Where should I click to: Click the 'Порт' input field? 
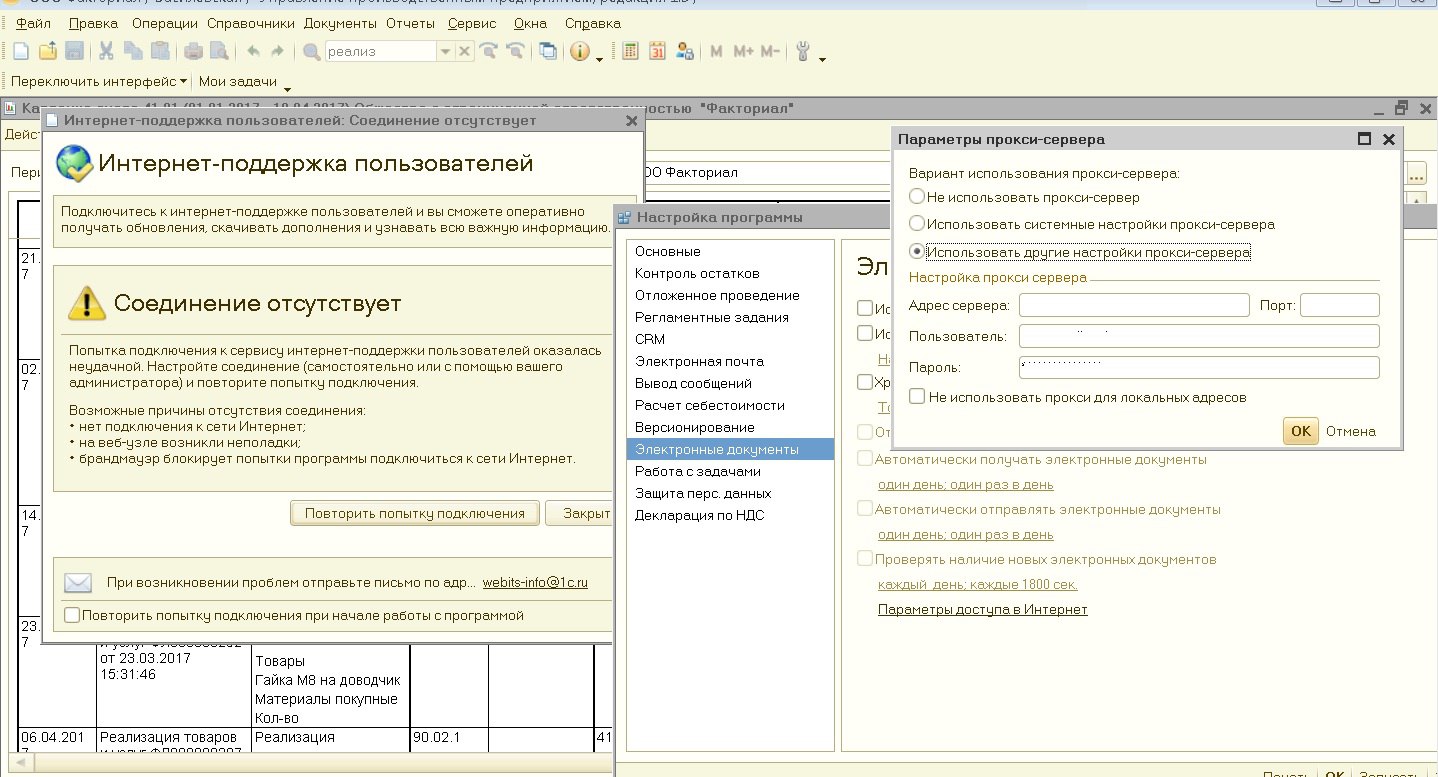pyautogui.click(x=1340, y=305)
